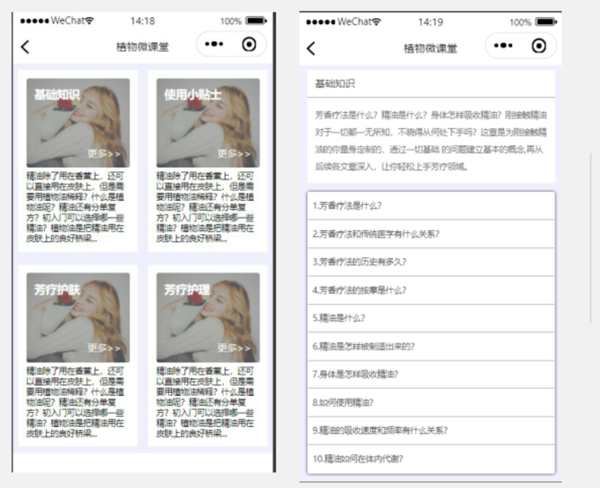Go back using arrow on 基础知识 page
The width and height of the screenshot is (600, 488).
pos(311,48)
